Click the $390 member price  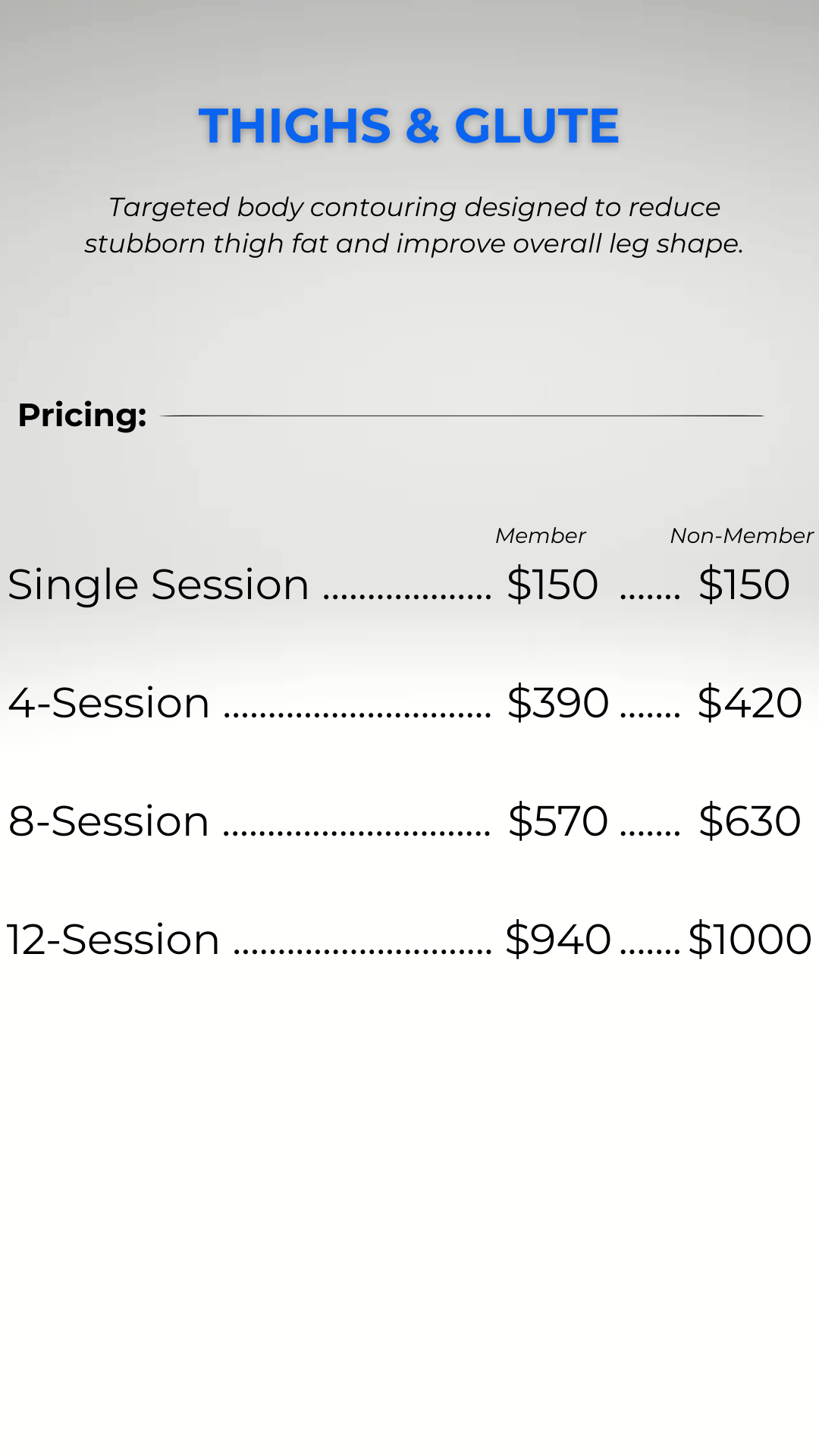click(x=558, y=703)
